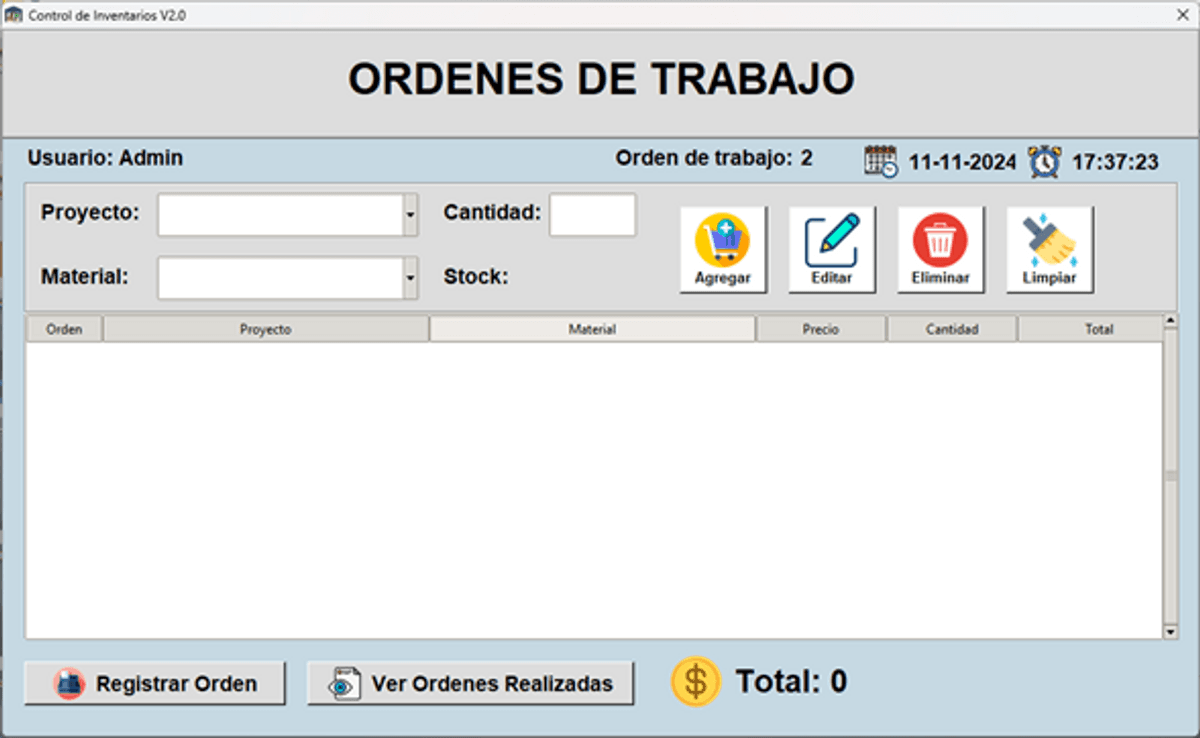The image size is (1200, 738).
Task: Click the table scrollbar down arrow
Action: pyautogui.click(x=1171, y=632)
